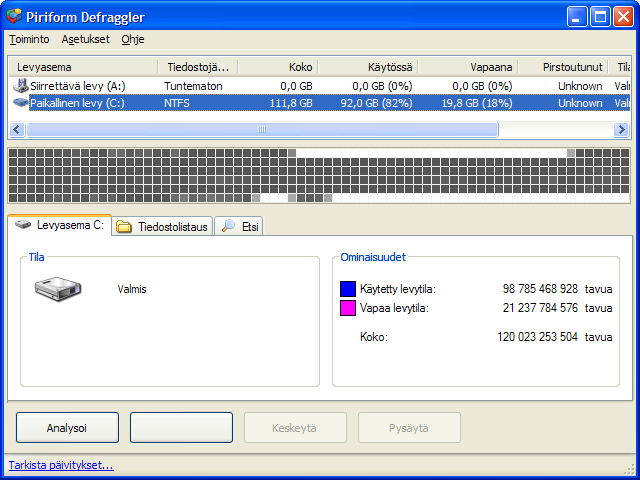
Task: Switch to the Etsi tab
Action: (x=239, y=226)
